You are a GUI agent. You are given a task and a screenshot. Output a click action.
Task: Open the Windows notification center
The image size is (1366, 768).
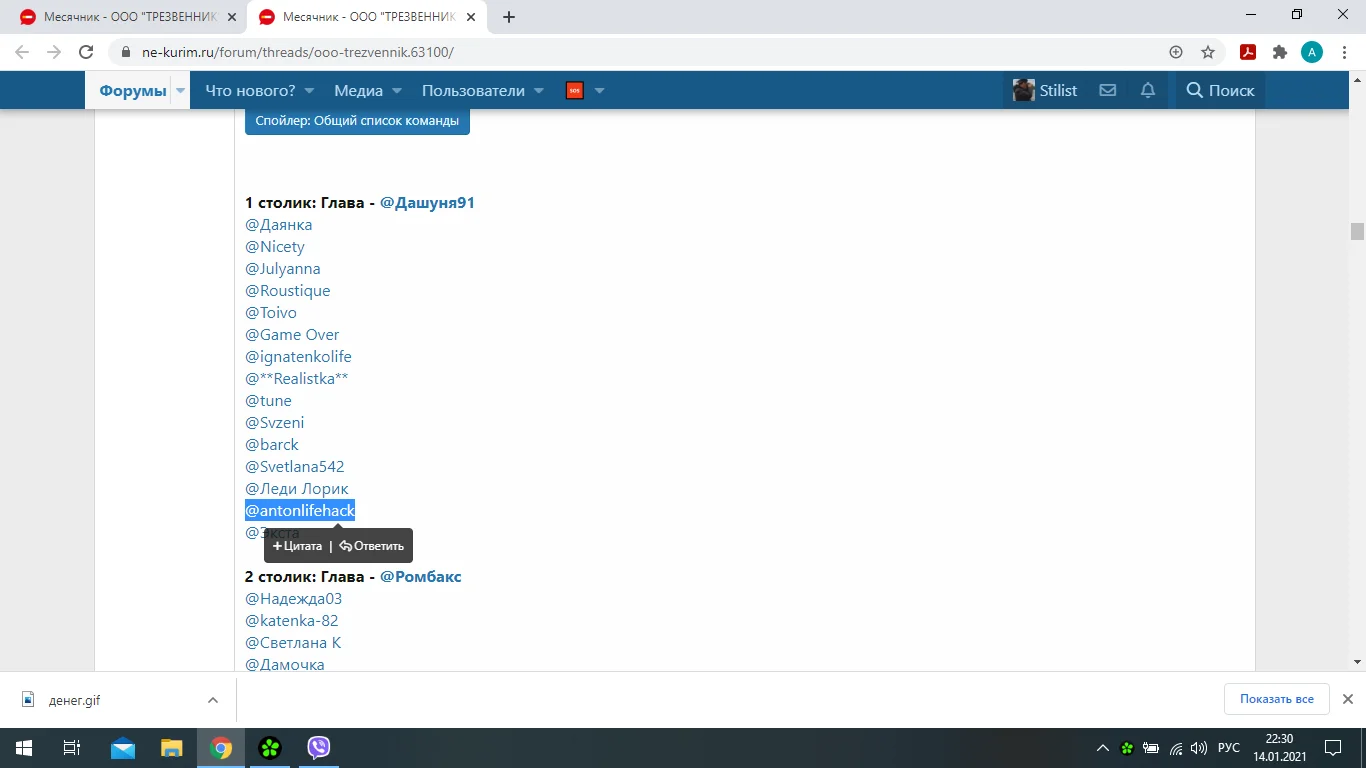point(1333,748)
